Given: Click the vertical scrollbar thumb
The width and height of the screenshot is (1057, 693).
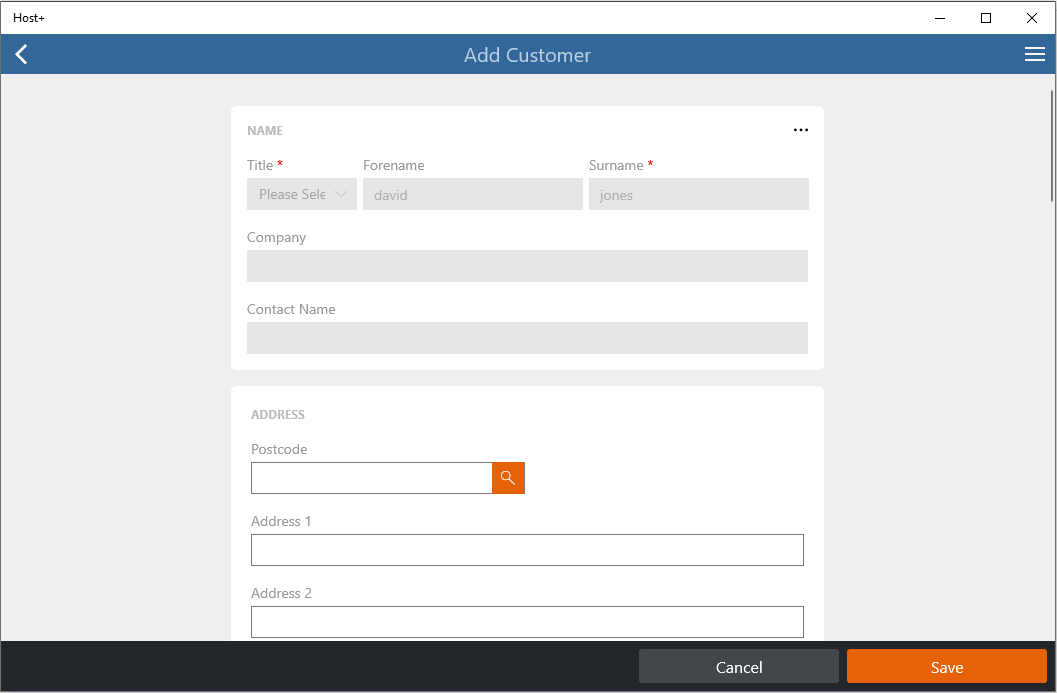Looking at the screenshot, I should point(1052,146).
